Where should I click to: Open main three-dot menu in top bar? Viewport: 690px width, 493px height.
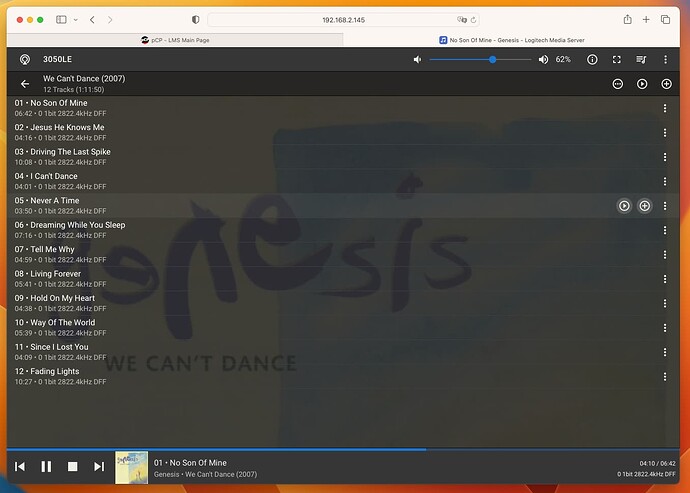[665, 59]
